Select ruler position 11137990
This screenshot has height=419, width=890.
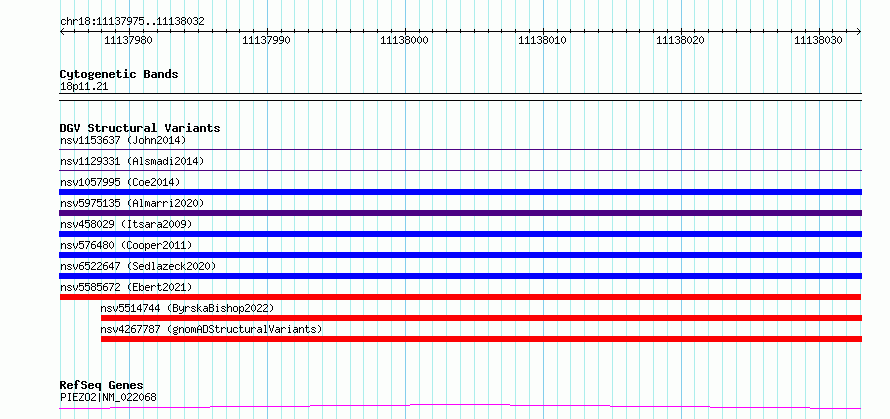click(267, 40)
